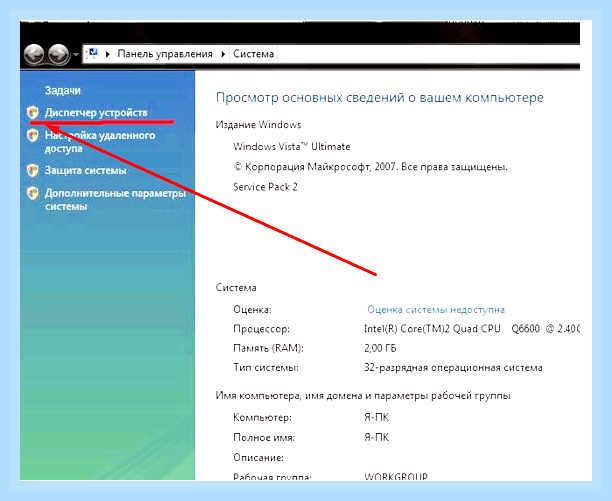
Task: Click shield icon beside Настройка удаленного доступа
Action: click(33, 136)
